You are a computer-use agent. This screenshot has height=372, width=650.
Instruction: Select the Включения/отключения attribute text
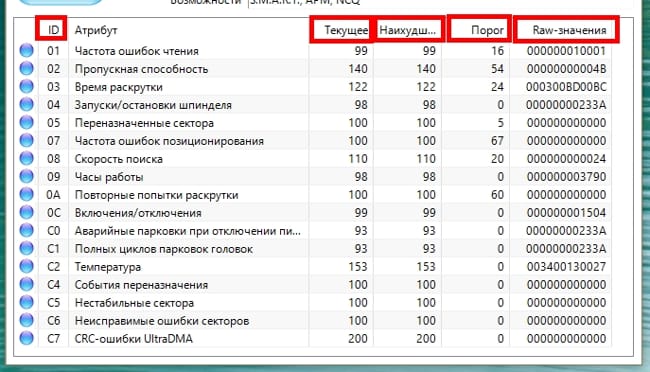138,213
